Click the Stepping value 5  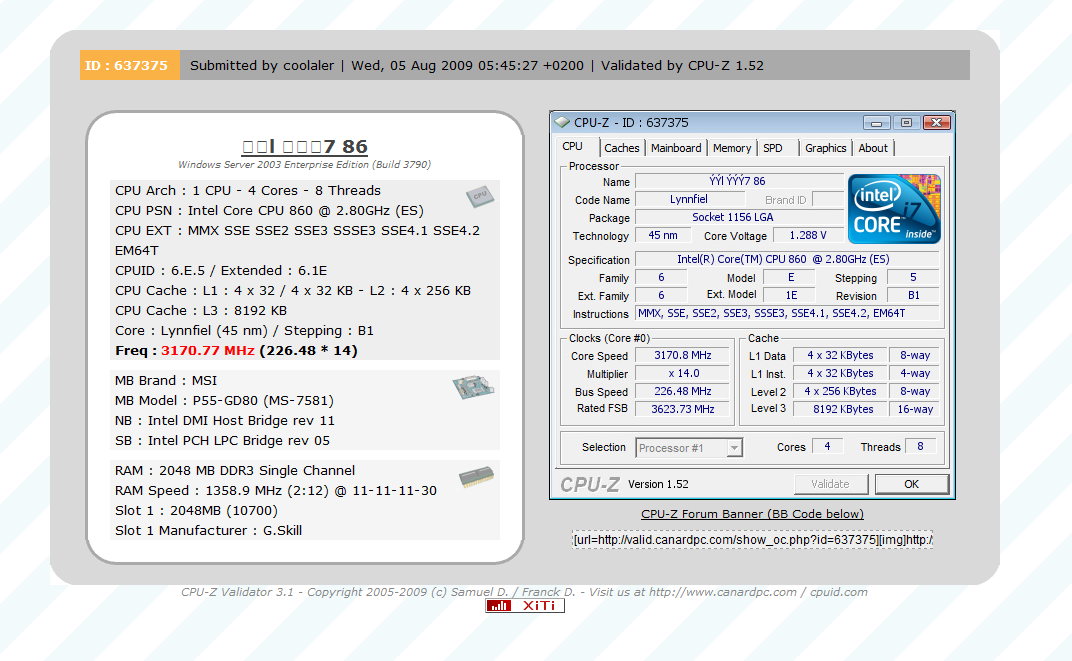(913, 277)
